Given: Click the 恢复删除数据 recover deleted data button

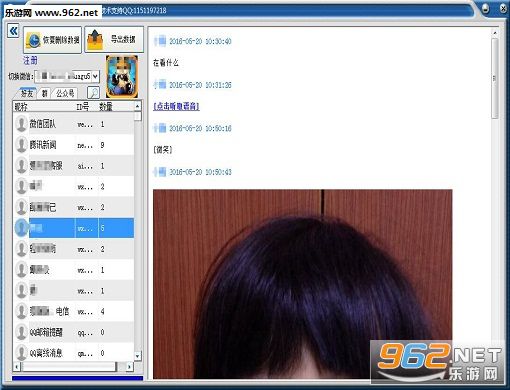Looking at the screenshot, I should coord(52,40).
